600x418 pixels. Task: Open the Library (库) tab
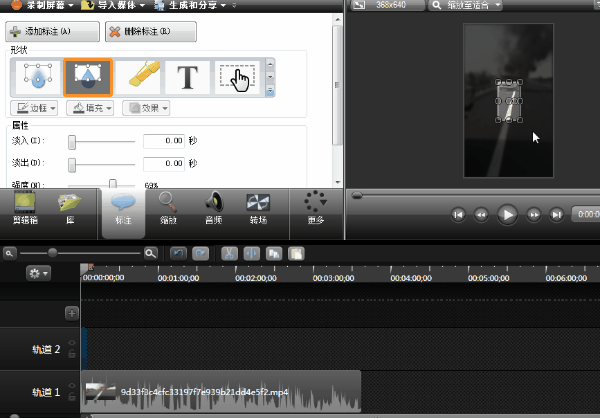click(70, 208)
